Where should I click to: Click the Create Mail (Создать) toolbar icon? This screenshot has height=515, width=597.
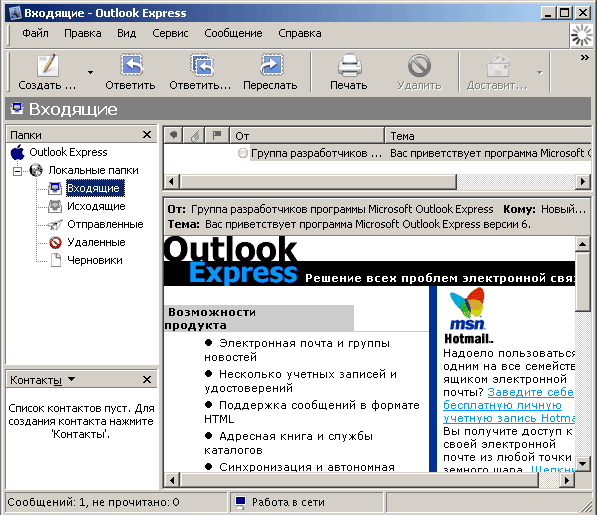(48, 65)
